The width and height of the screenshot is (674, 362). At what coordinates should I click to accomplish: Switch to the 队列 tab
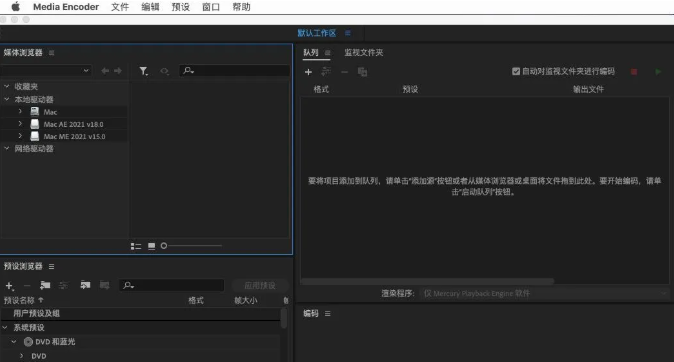[x=311, y=52]
